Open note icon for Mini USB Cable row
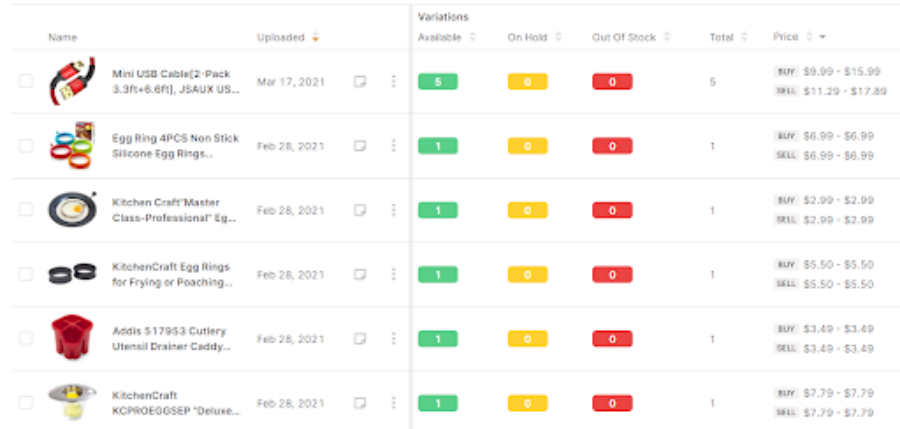 360,82
